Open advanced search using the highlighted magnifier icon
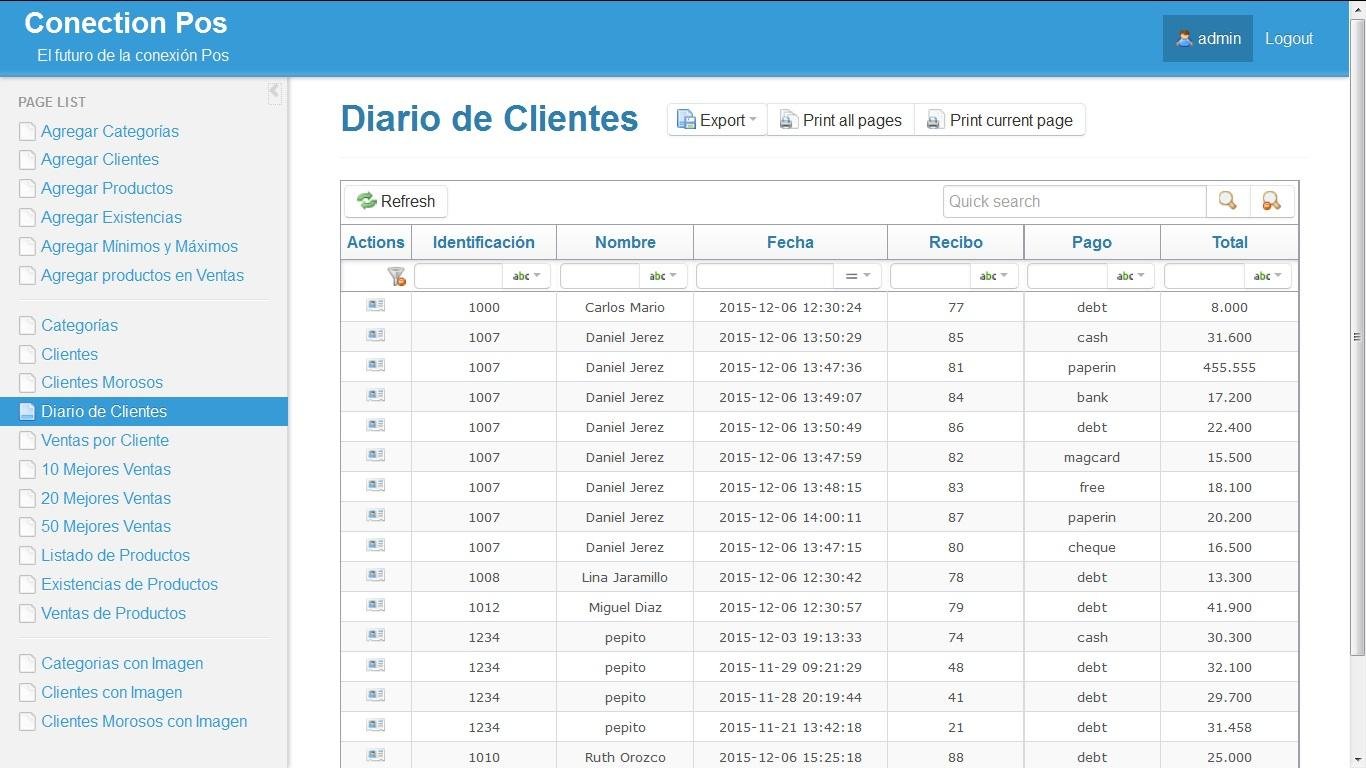This screenshot has height=768, width=1366. pyautogui.click(x=1271, y=201)
